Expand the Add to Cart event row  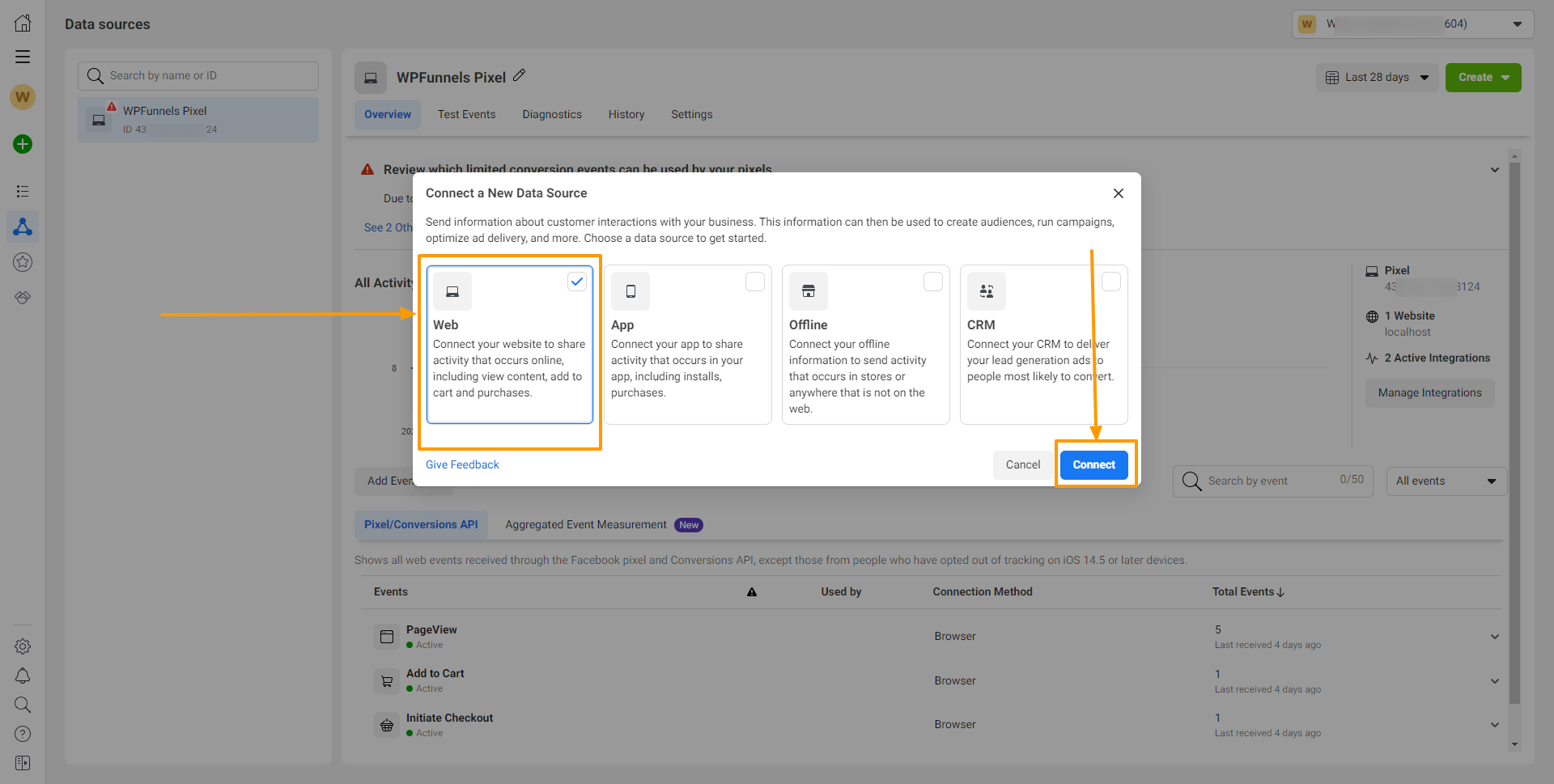(x=1495, y=681)
